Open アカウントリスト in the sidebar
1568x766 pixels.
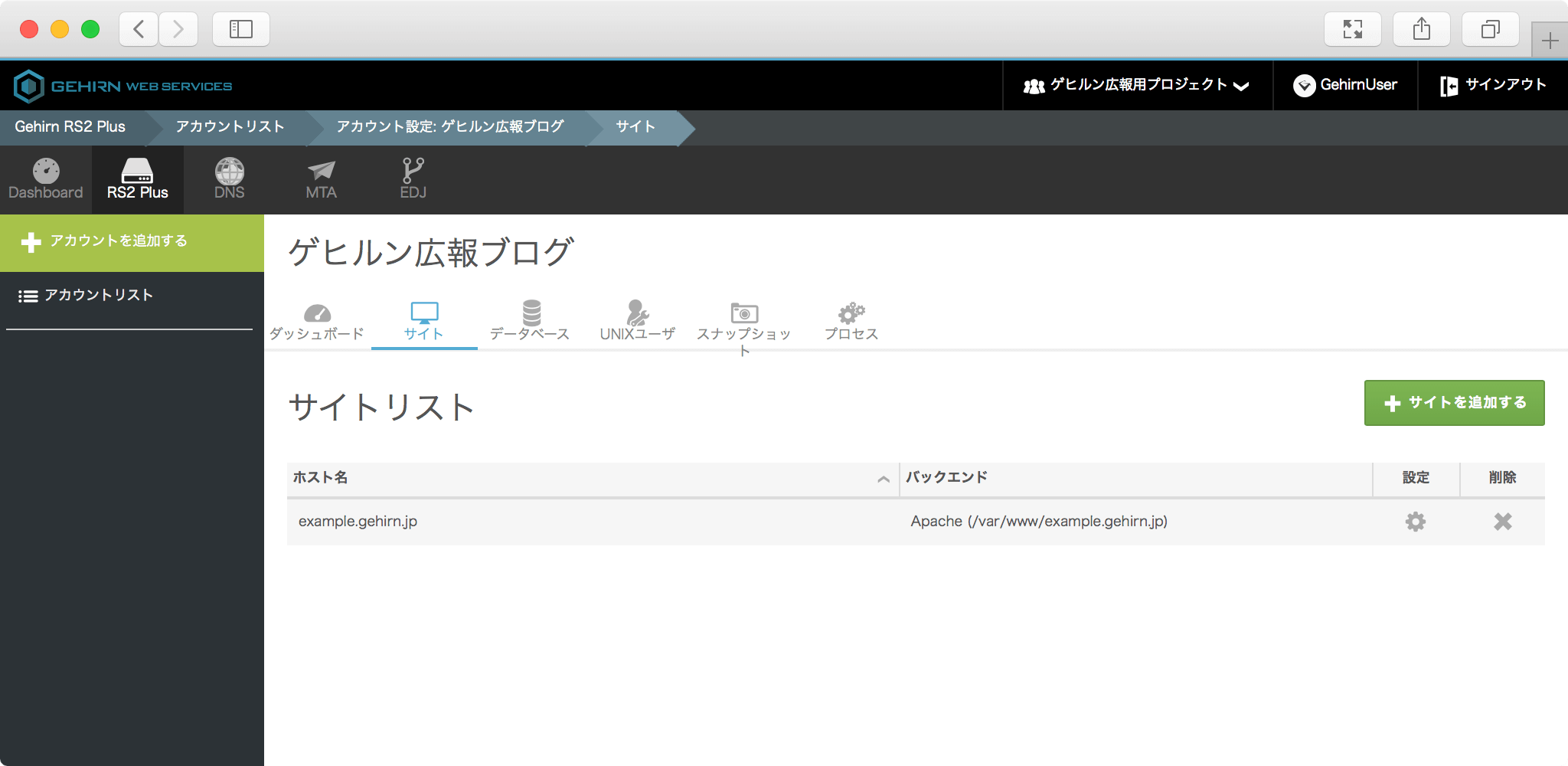tap(98, 296)
